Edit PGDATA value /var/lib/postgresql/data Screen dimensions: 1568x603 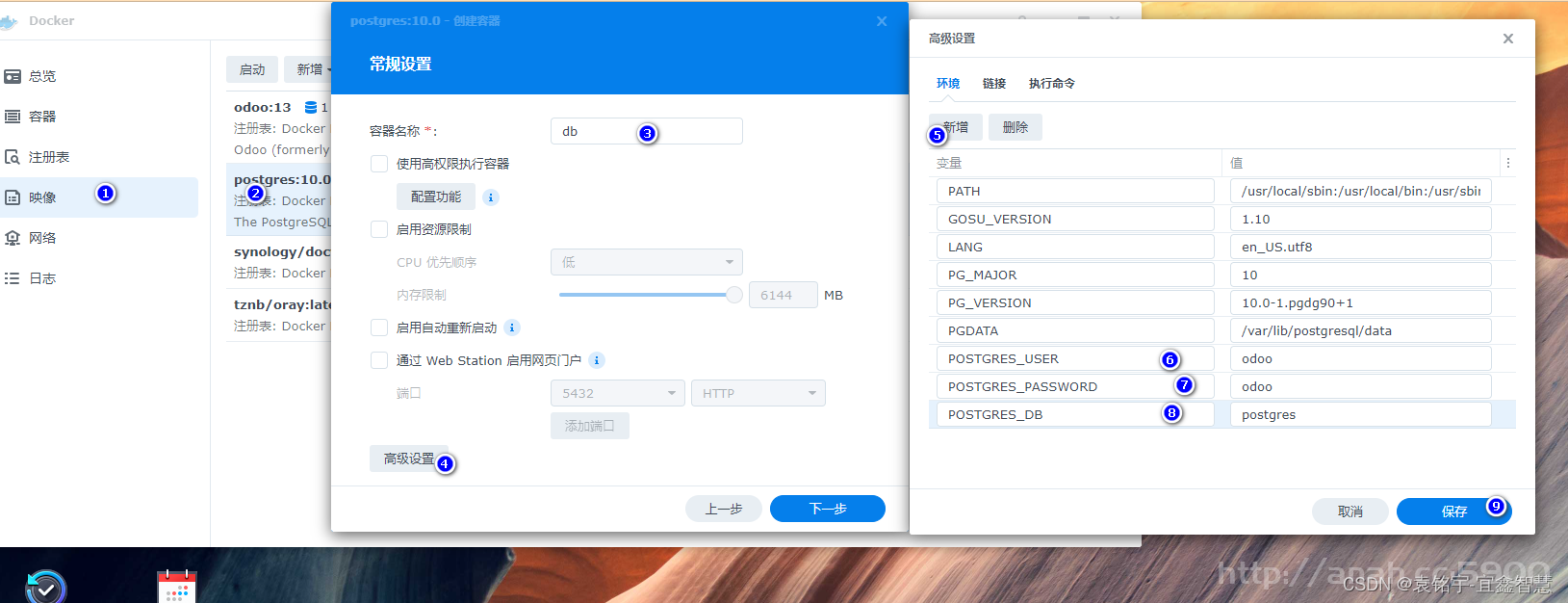[x=1361, y=330]
